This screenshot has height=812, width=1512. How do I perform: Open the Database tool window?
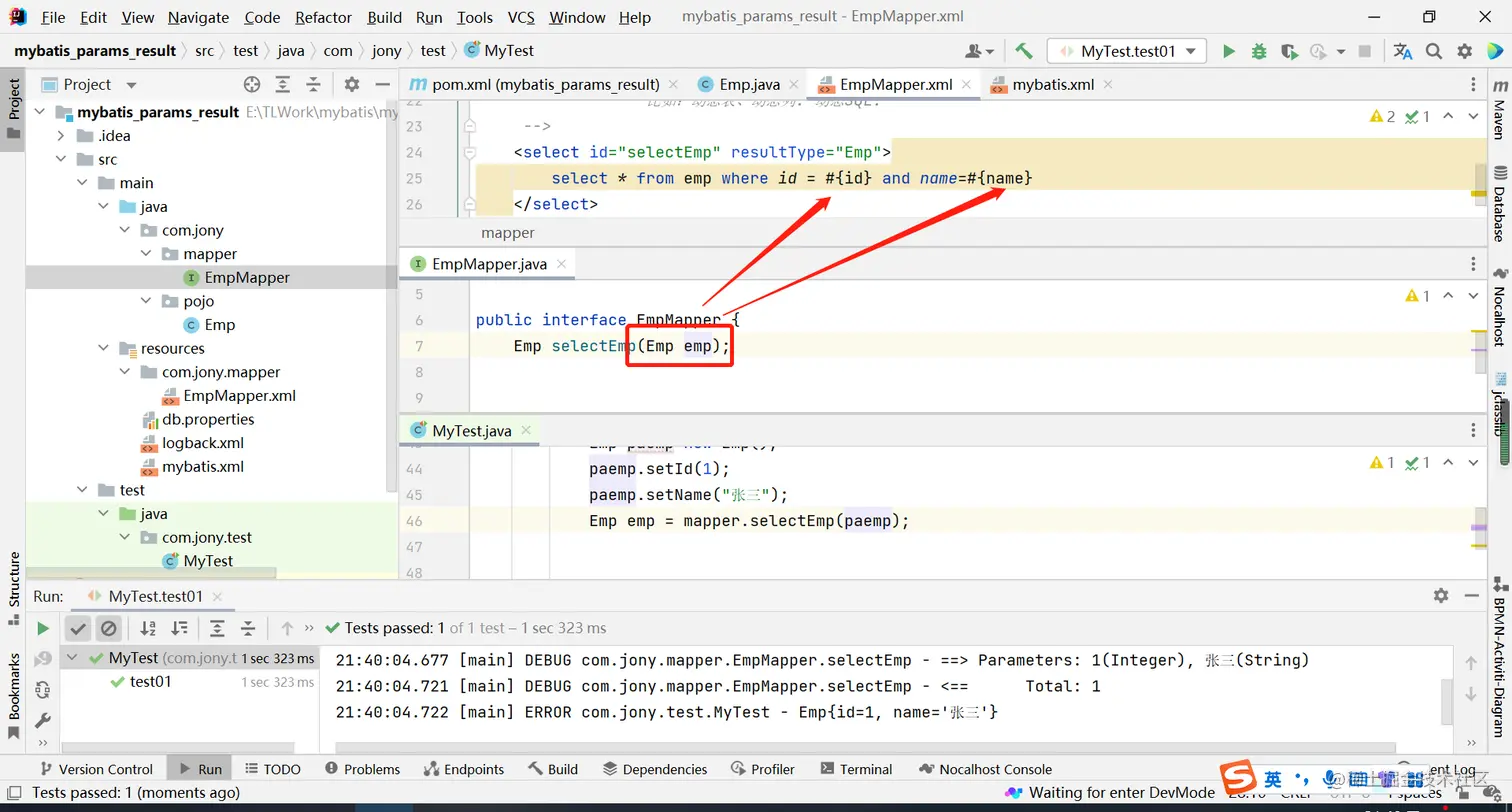tap(1499, 205)
